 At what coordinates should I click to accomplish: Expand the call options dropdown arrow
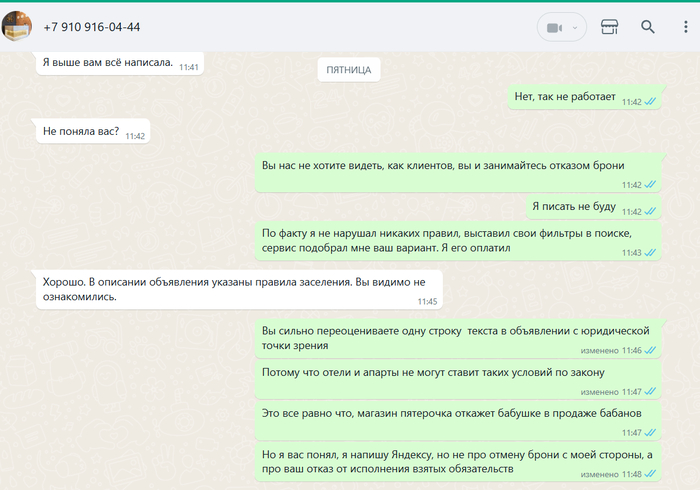(x=575, y=27)
